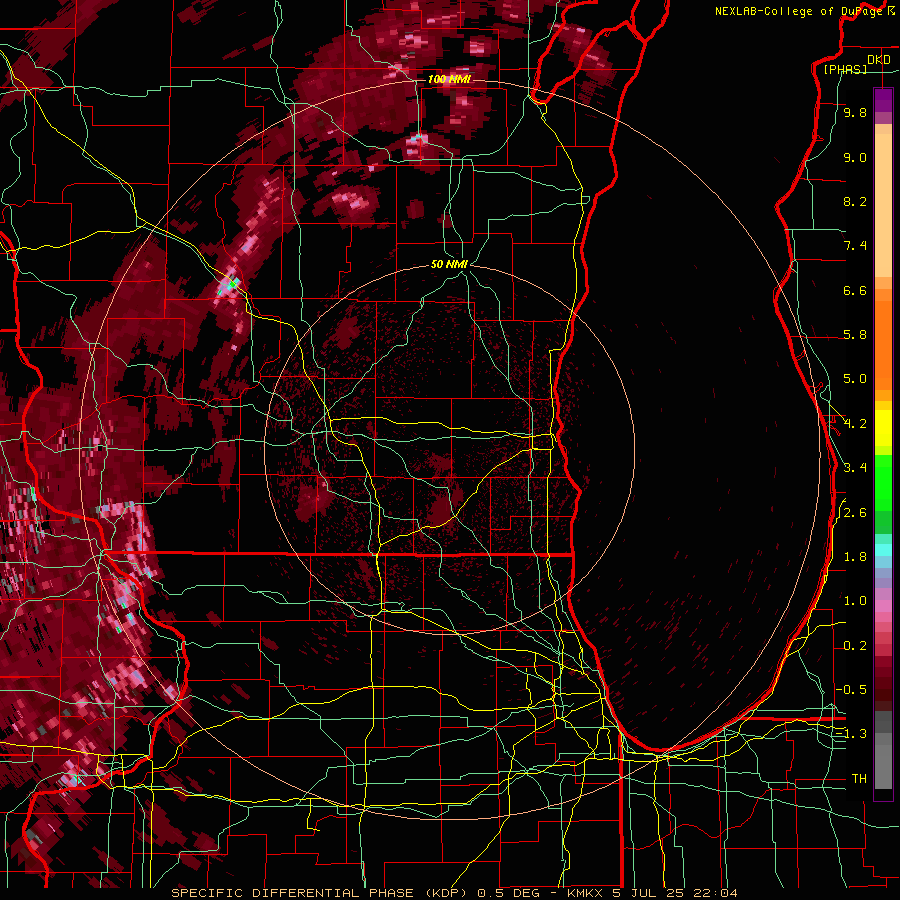Click the 6.6 scale label

(x=855, y=291)
